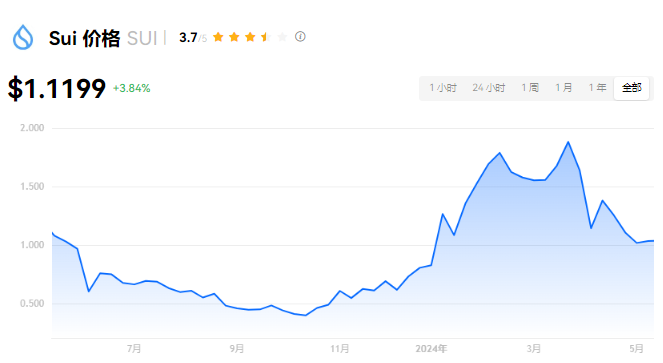Click the $1.1199 price value
Viewport: 663px width, 363px height.
click(x=57, y=88)
